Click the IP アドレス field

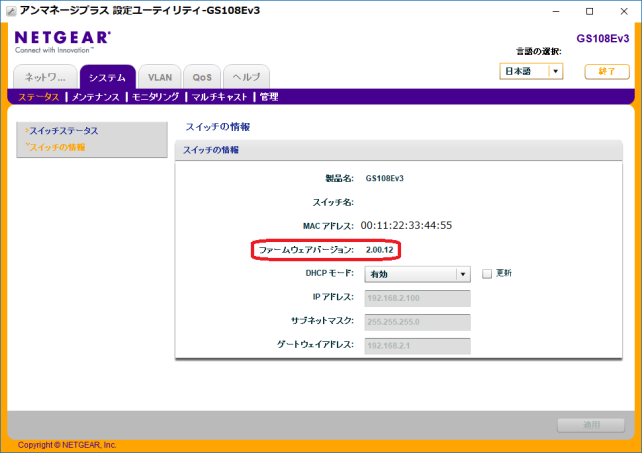[x=417, y=298]
